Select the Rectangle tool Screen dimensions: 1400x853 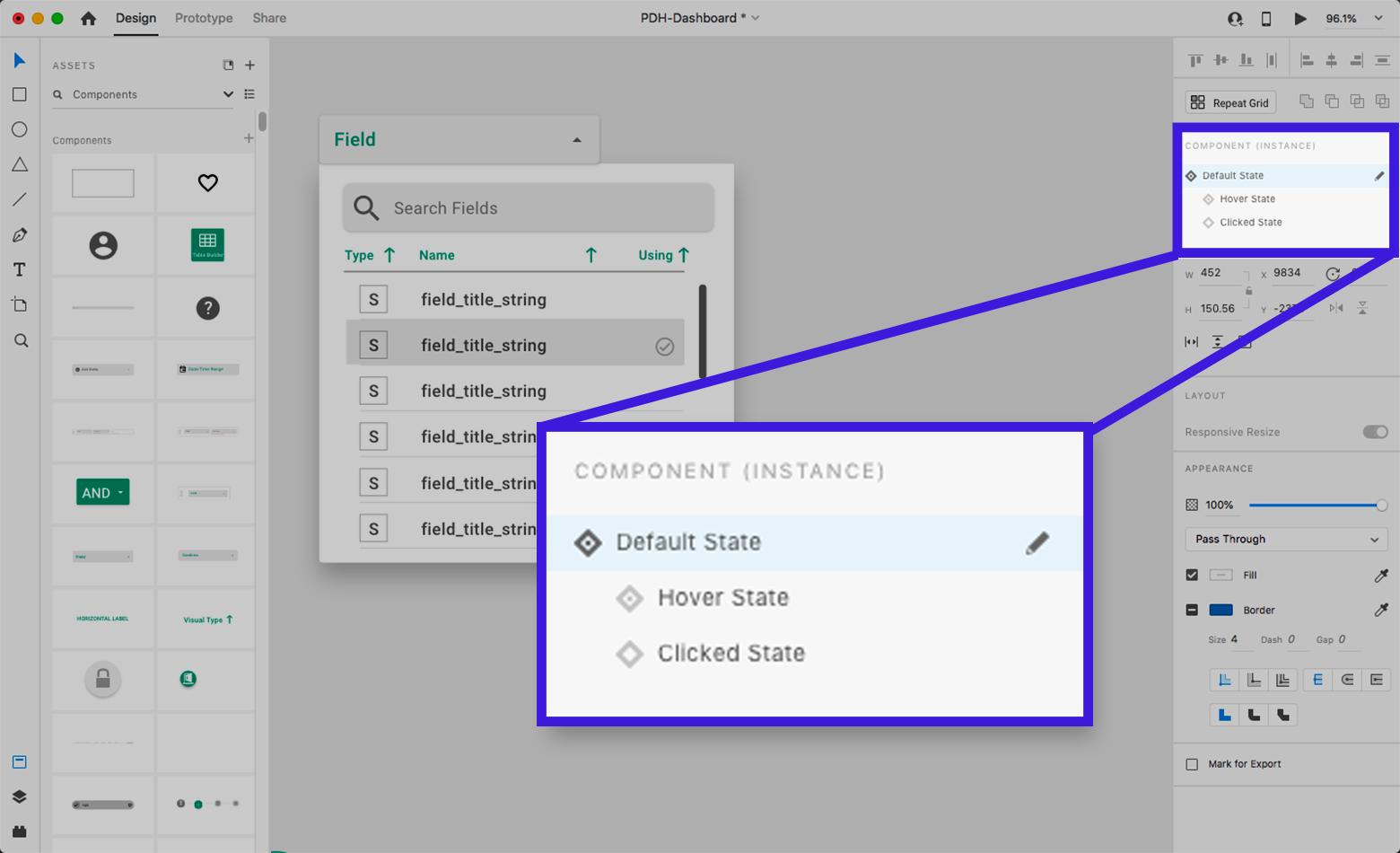click(x=20, y=94)
